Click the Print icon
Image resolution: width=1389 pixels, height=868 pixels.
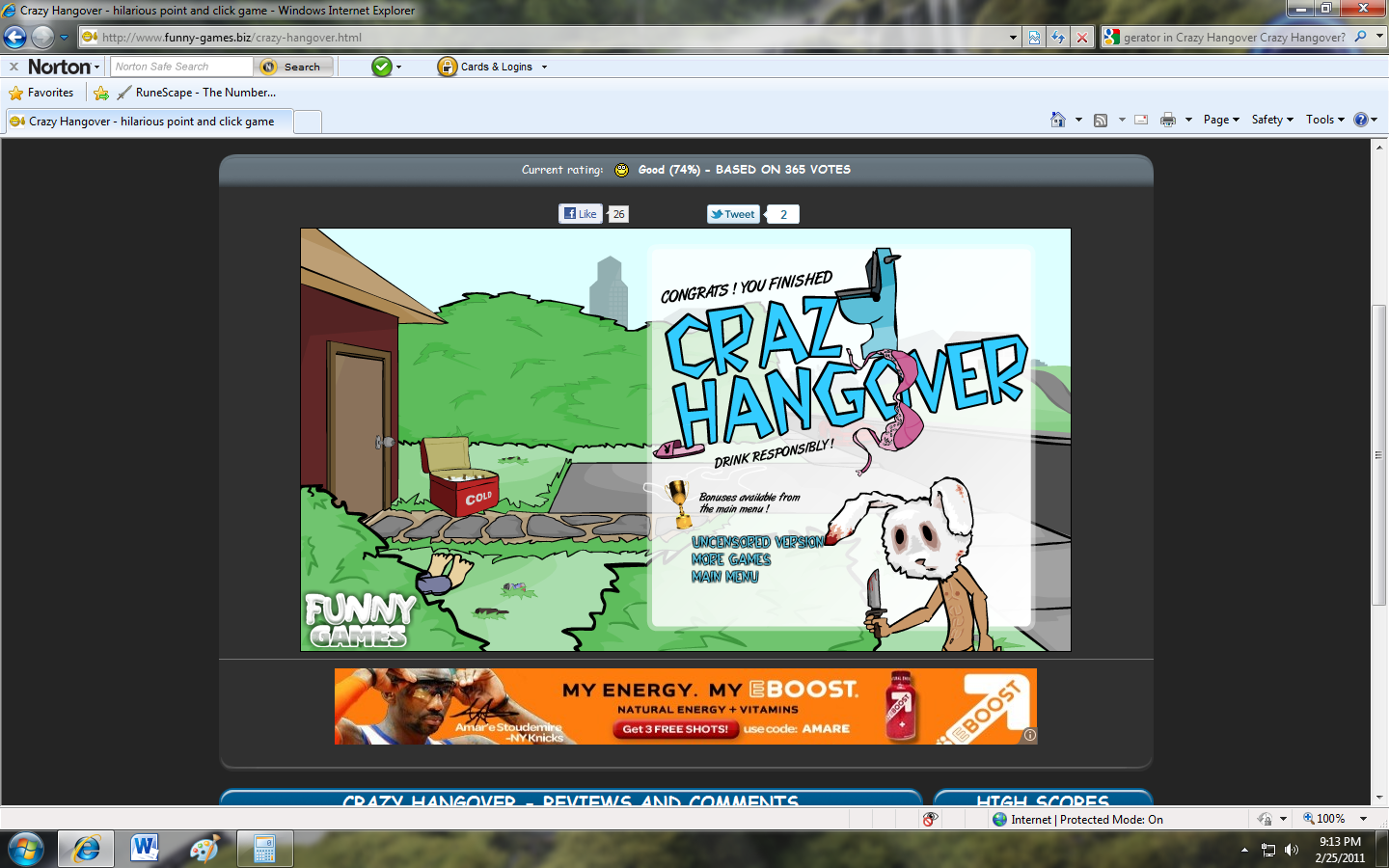point(1168,120)
